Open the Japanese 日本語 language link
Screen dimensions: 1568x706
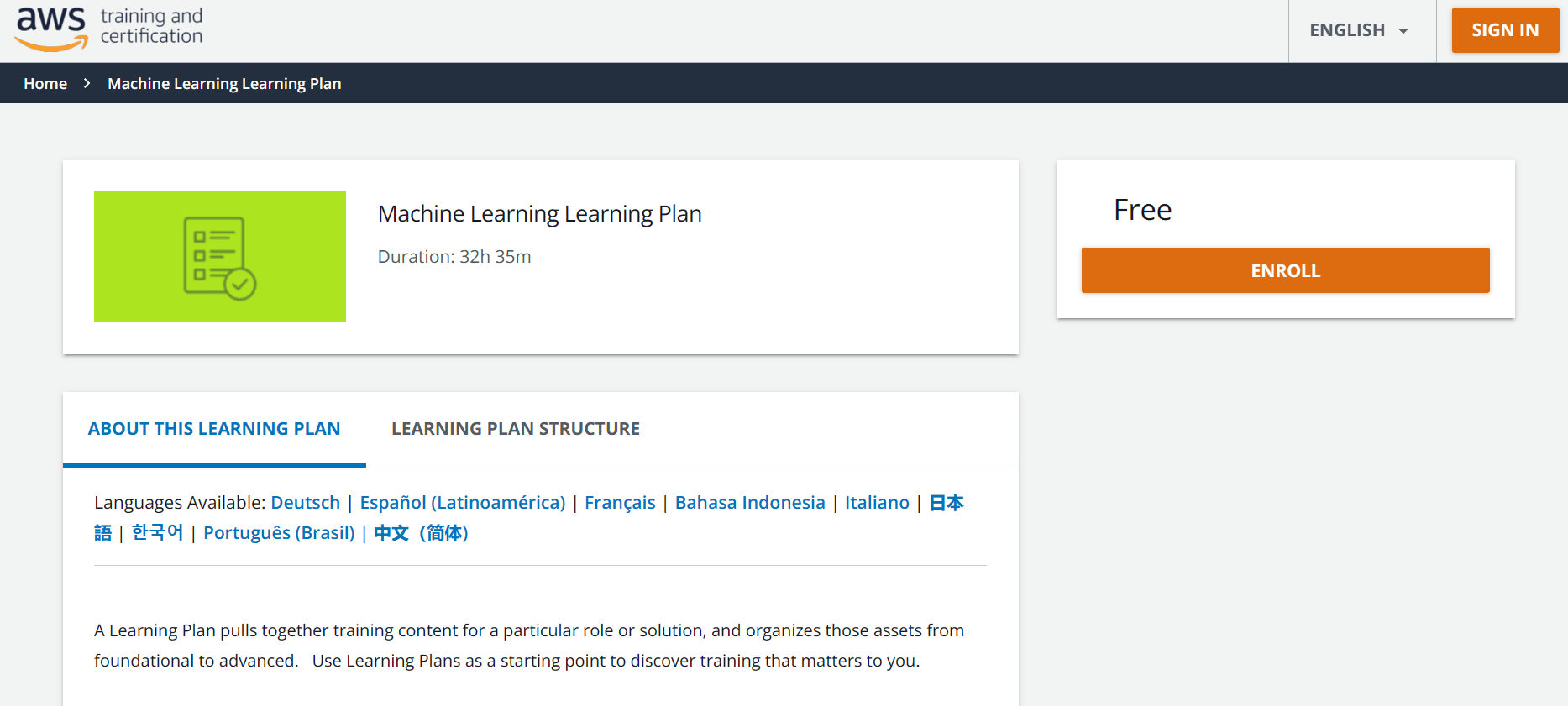(947, 503)
